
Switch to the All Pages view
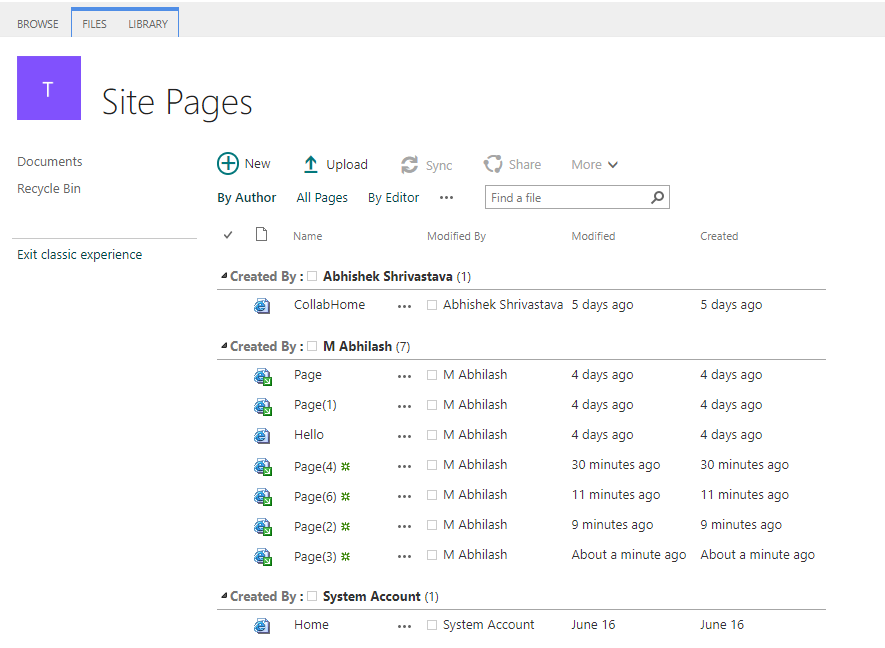tap(322, 198)
